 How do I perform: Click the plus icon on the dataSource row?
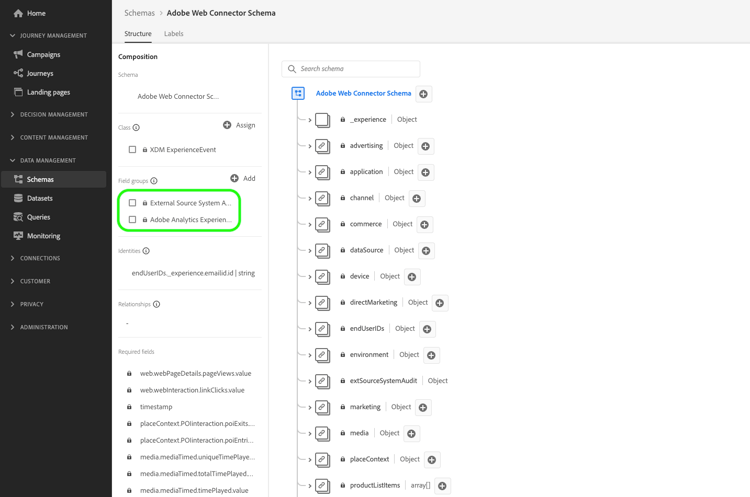[x=426, y=251]
